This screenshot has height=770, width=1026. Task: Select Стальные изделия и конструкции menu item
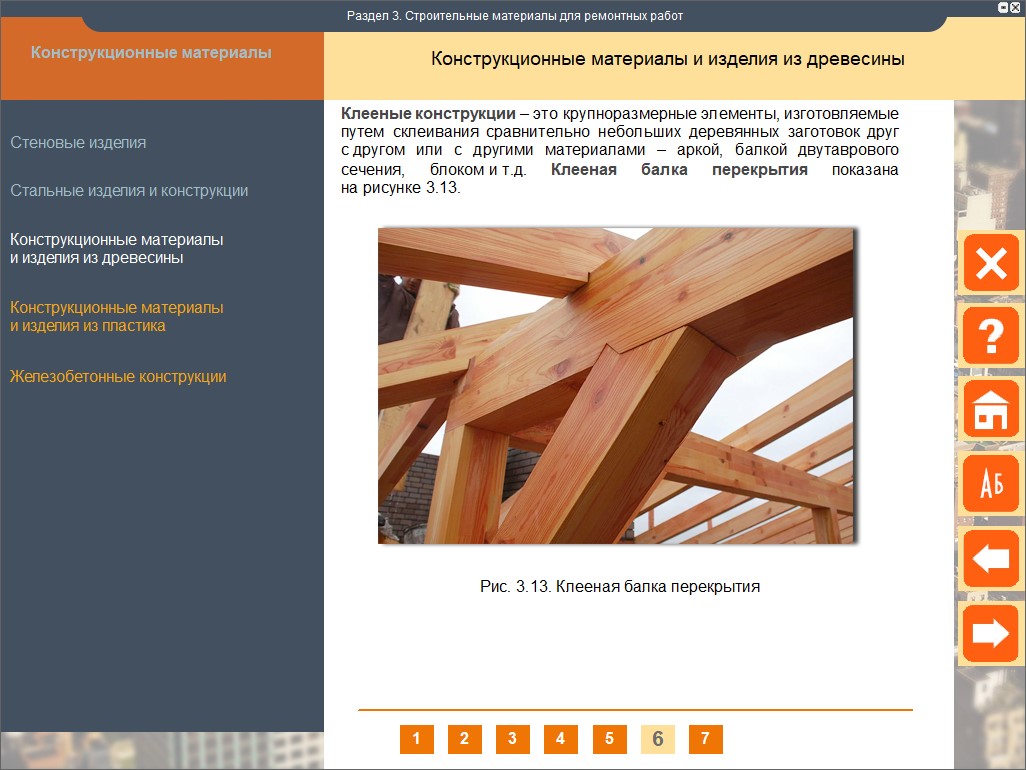pyautogui.click(x=129, y=190)
